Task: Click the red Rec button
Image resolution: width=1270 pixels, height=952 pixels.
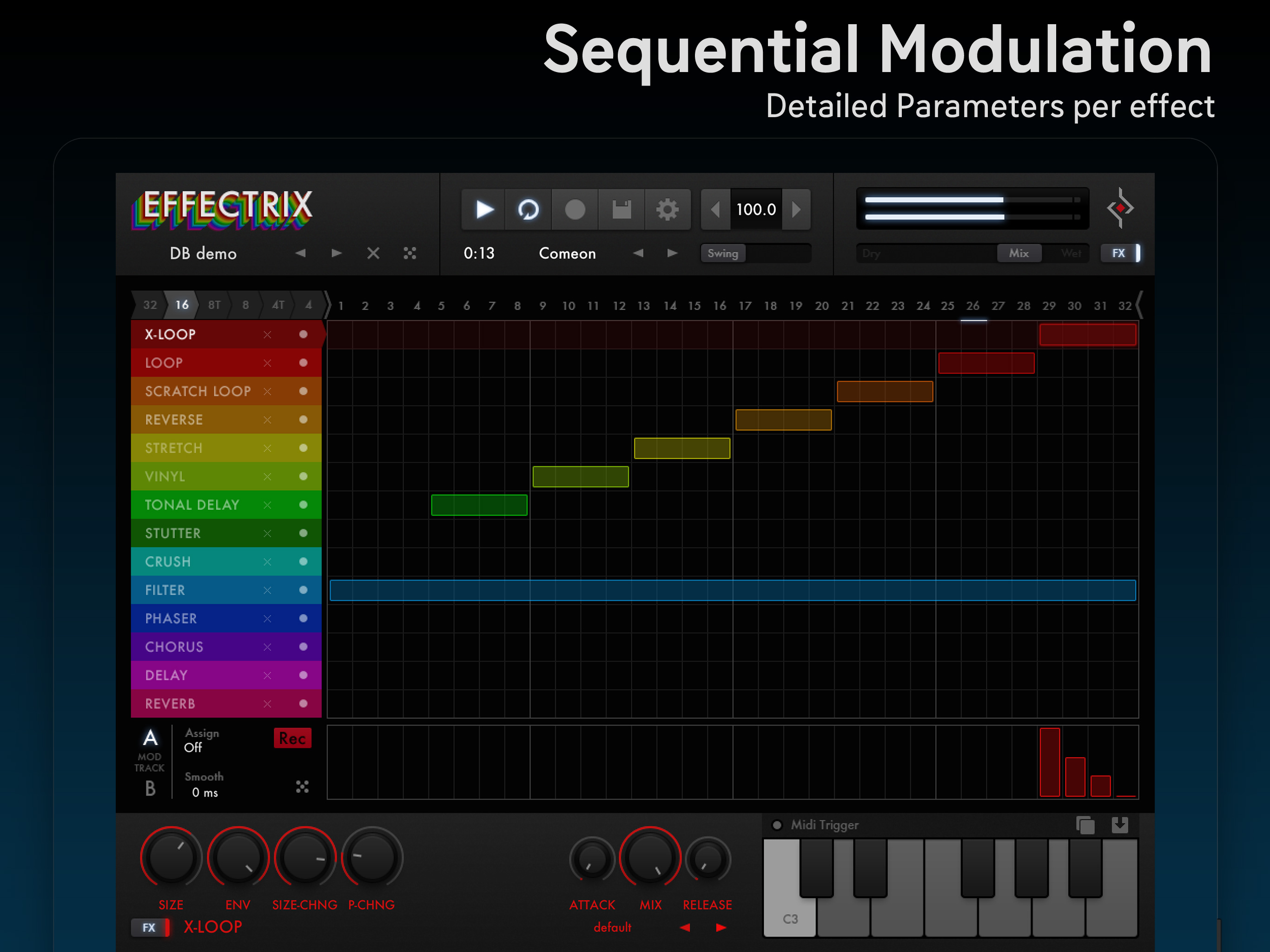Action: [x=292, y=738]
